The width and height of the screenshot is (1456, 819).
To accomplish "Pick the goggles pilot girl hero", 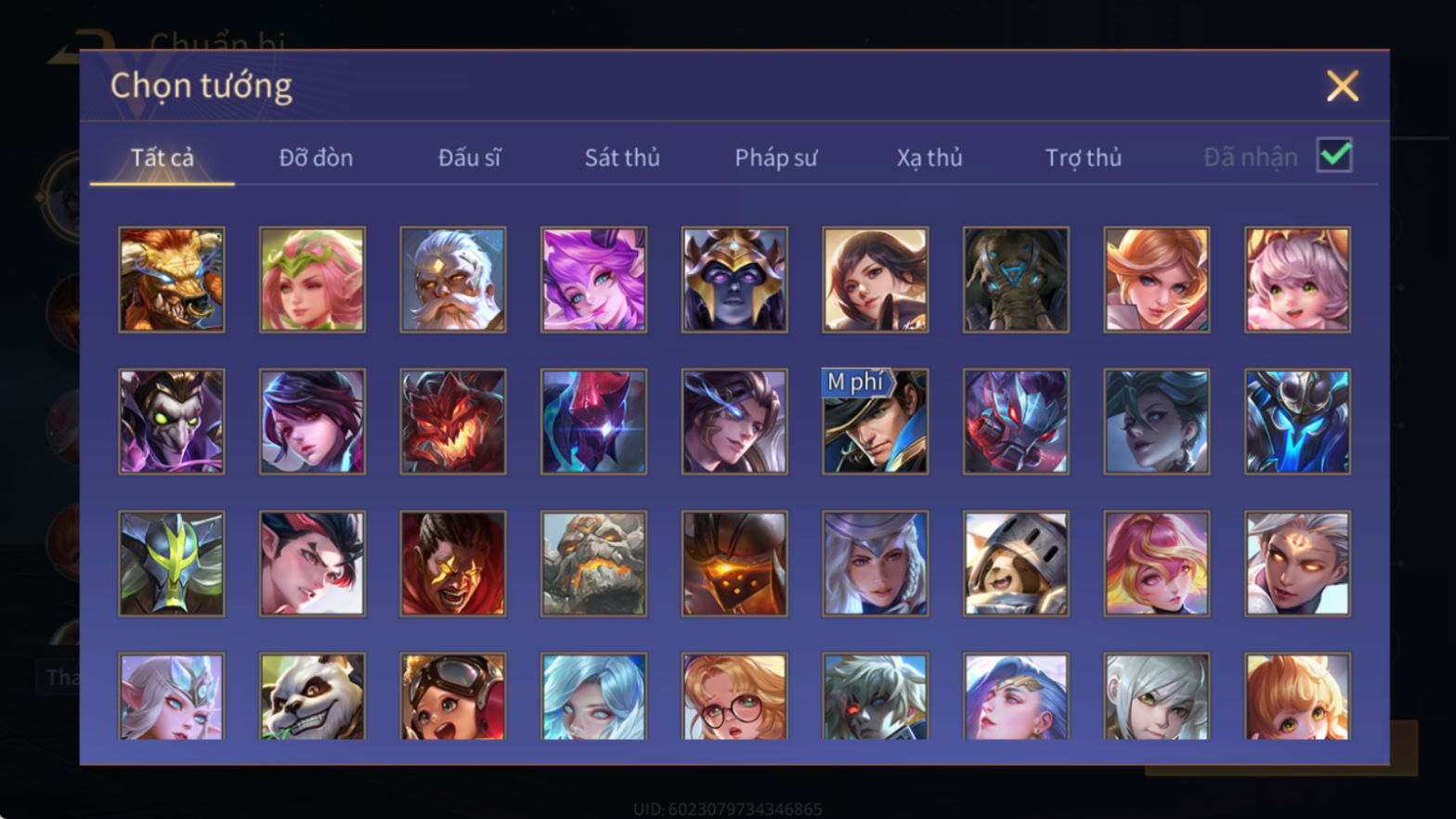I will point(453,696).
